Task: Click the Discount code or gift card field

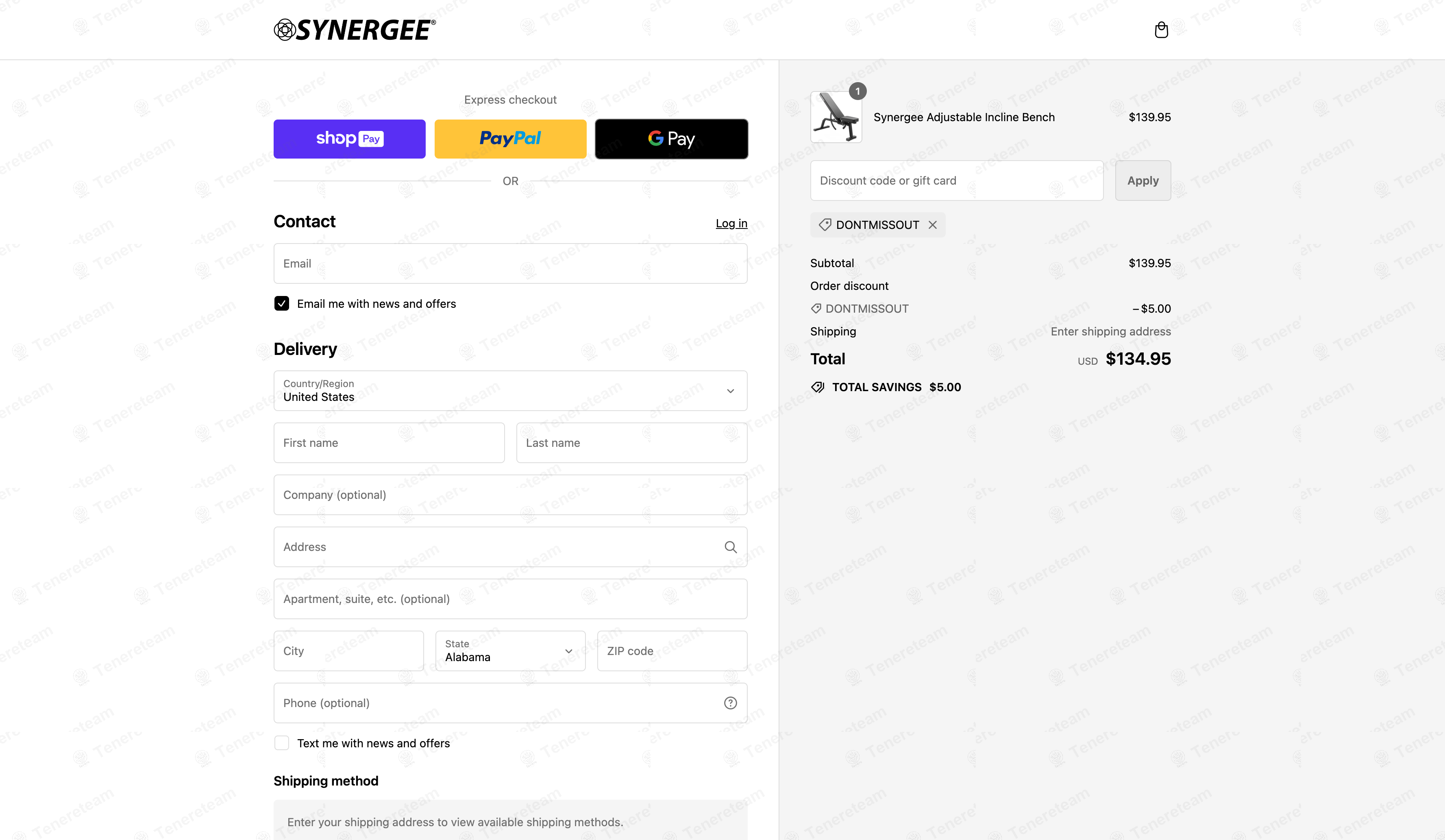Action: tap(956, 181)
